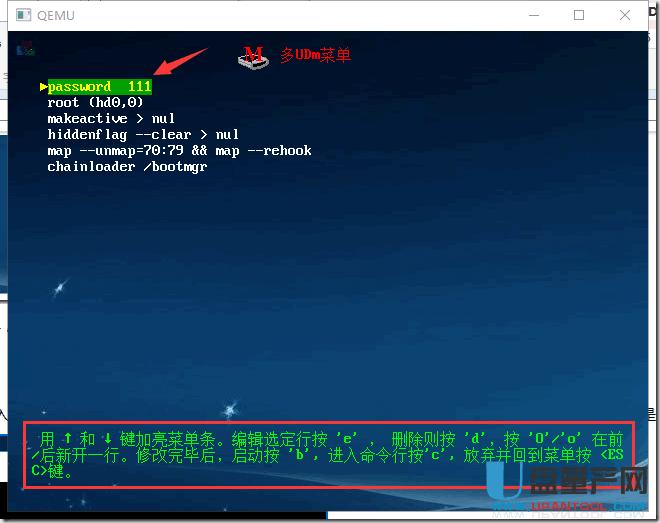Click the empty blue background area below menu
The width and height of the screenshot is (660, 523).
pos(330,300)
